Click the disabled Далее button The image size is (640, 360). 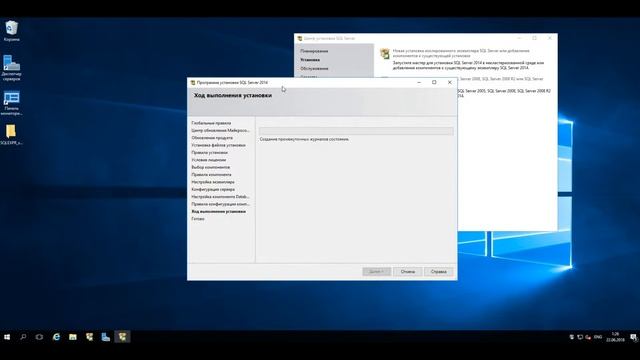[x=376, y=272]
